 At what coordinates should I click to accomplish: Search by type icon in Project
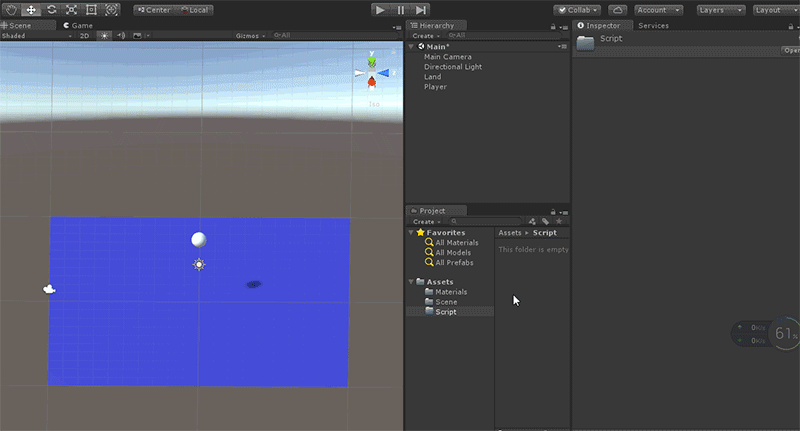(x=533, y=221)
